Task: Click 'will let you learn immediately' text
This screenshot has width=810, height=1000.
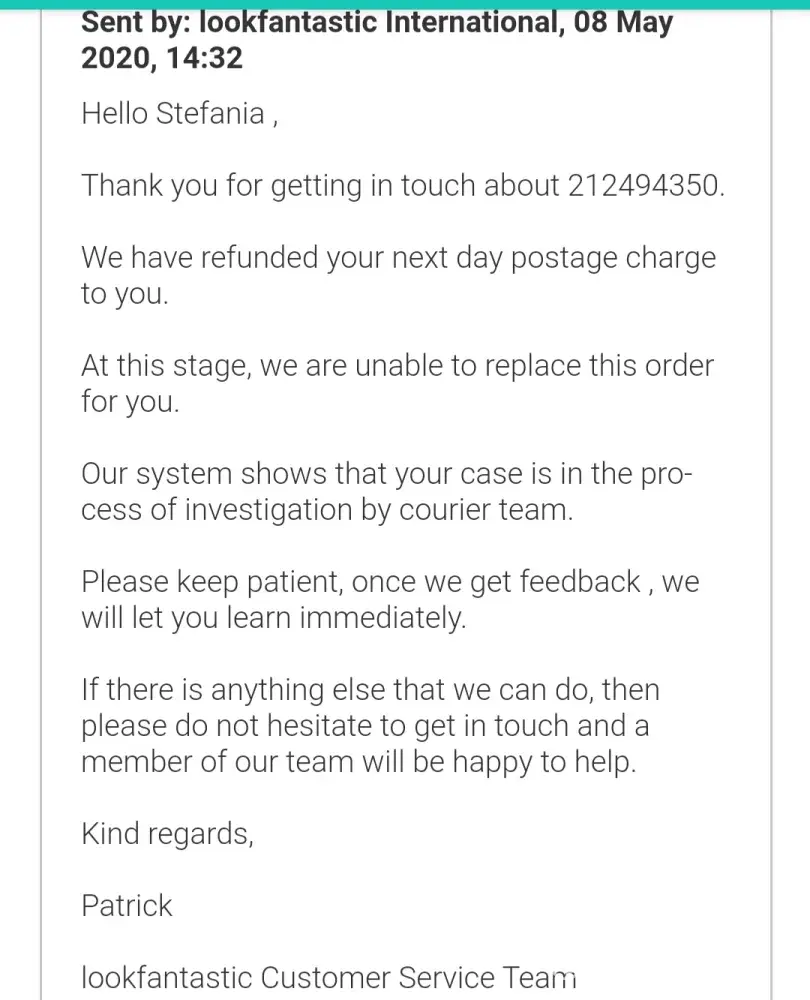Action: point(273,617)
